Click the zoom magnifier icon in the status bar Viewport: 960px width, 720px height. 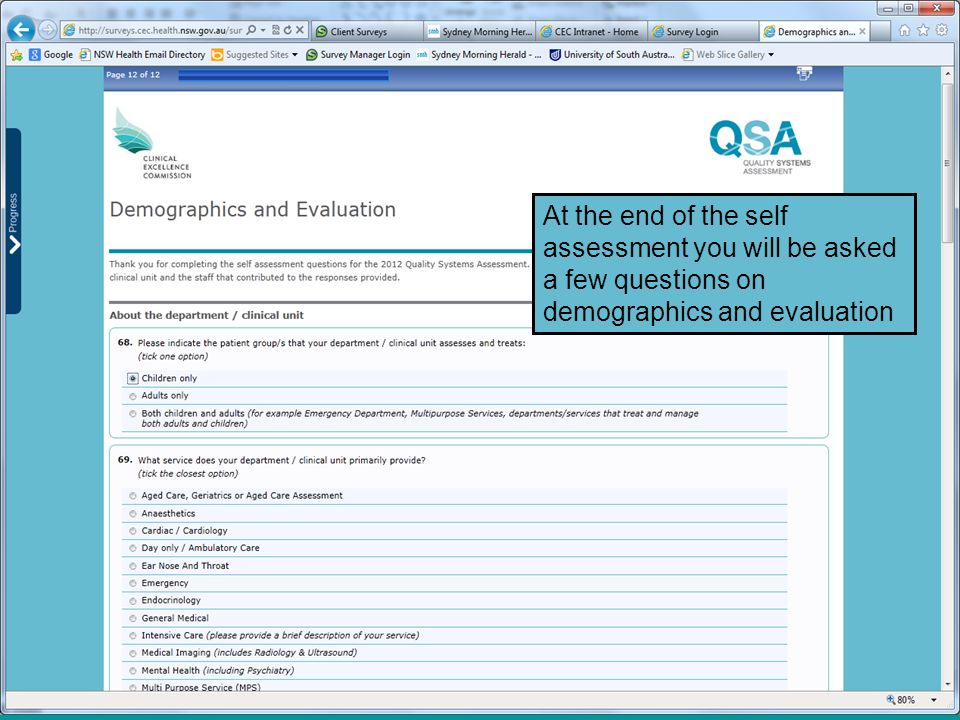coord(891,700)
